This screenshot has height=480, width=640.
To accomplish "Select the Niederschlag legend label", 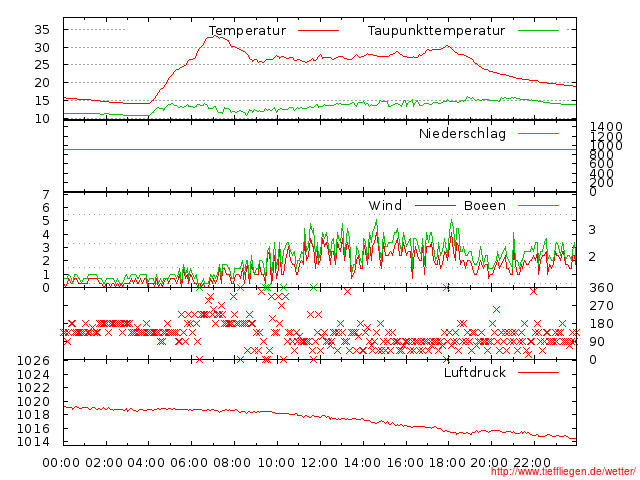I will (x=462, y=134).
